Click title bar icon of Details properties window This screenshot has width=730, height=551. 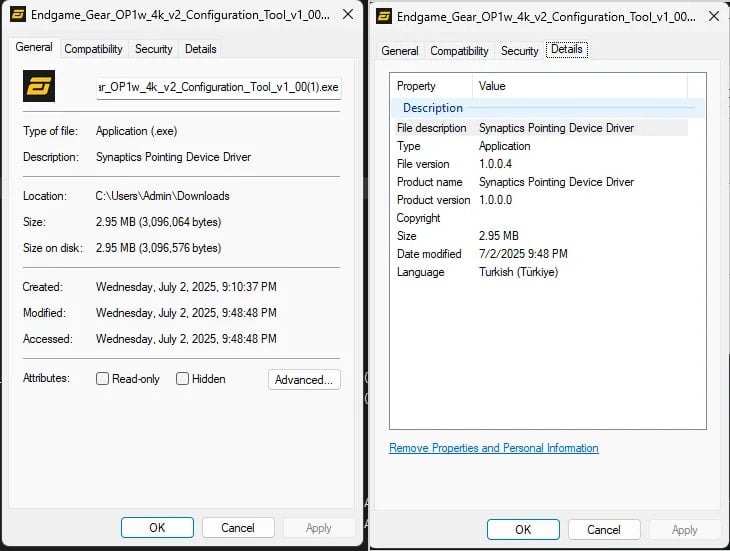[x=382, y=17]
